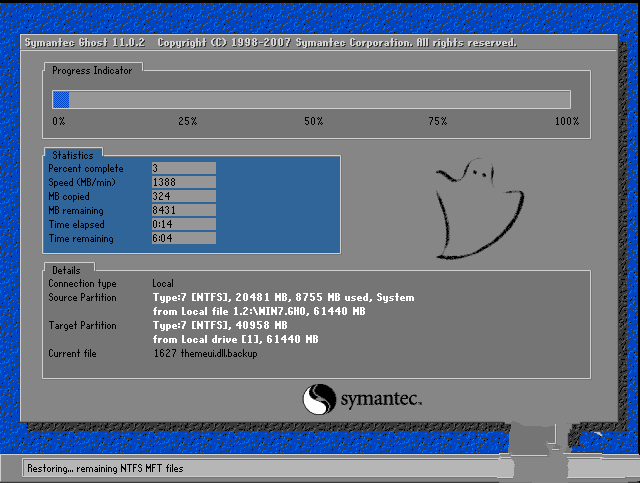Click the MB remaining value 8431

pyautogui.click(x=183, y=210)
